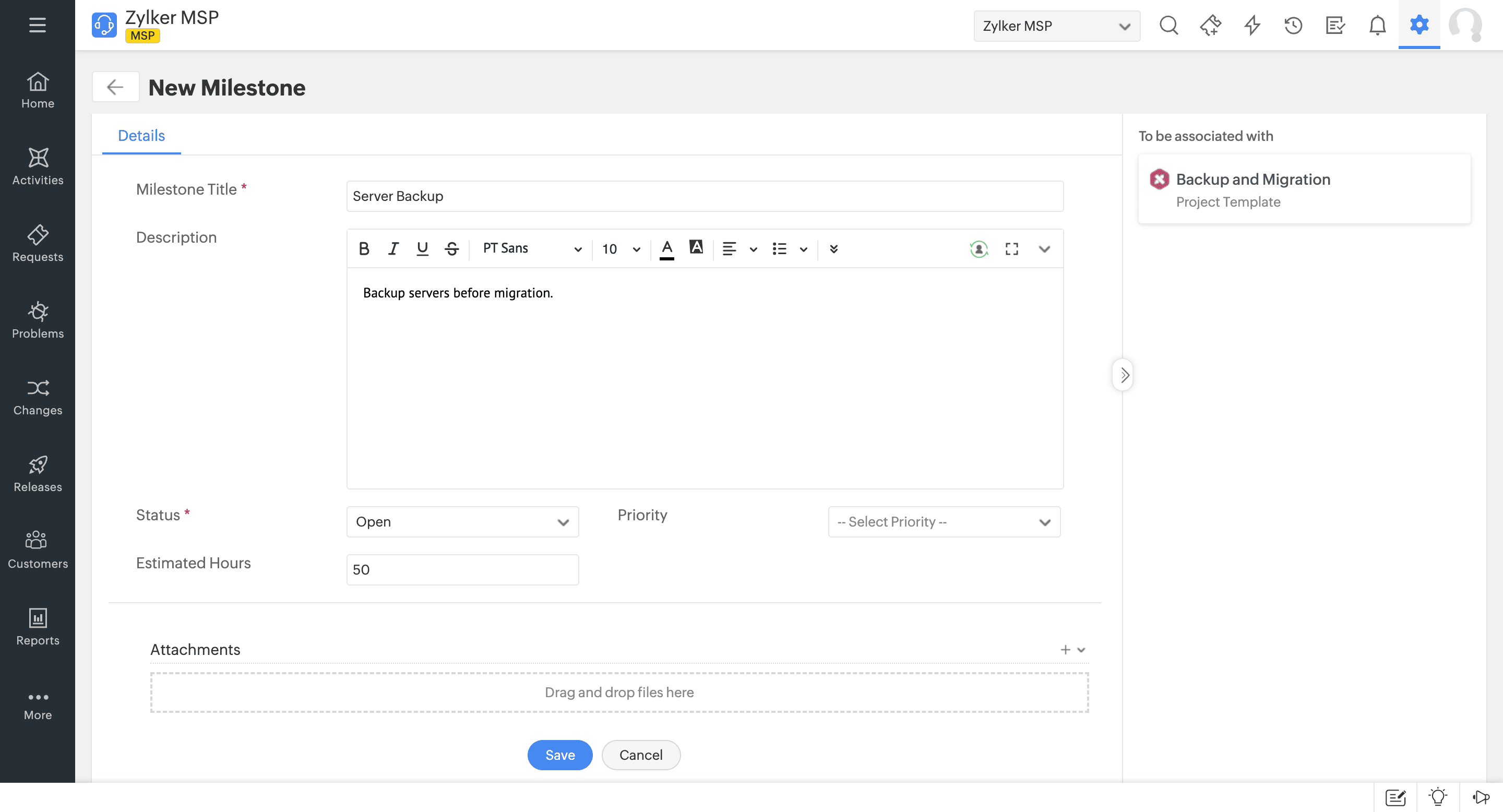Toggle Italic formatting in description editor
The height and width of the screenshot is (812, 1503).
(393, 249)
